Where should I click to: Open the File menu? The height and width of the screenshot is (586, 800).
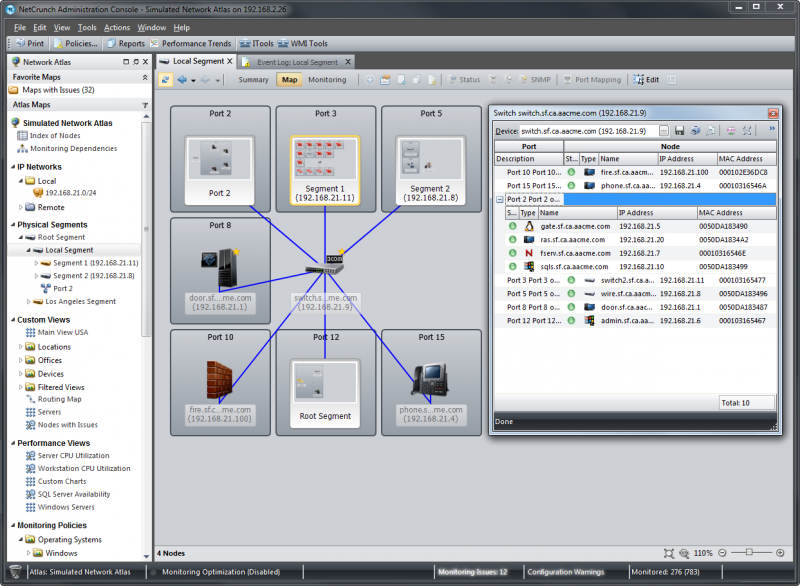20,28
